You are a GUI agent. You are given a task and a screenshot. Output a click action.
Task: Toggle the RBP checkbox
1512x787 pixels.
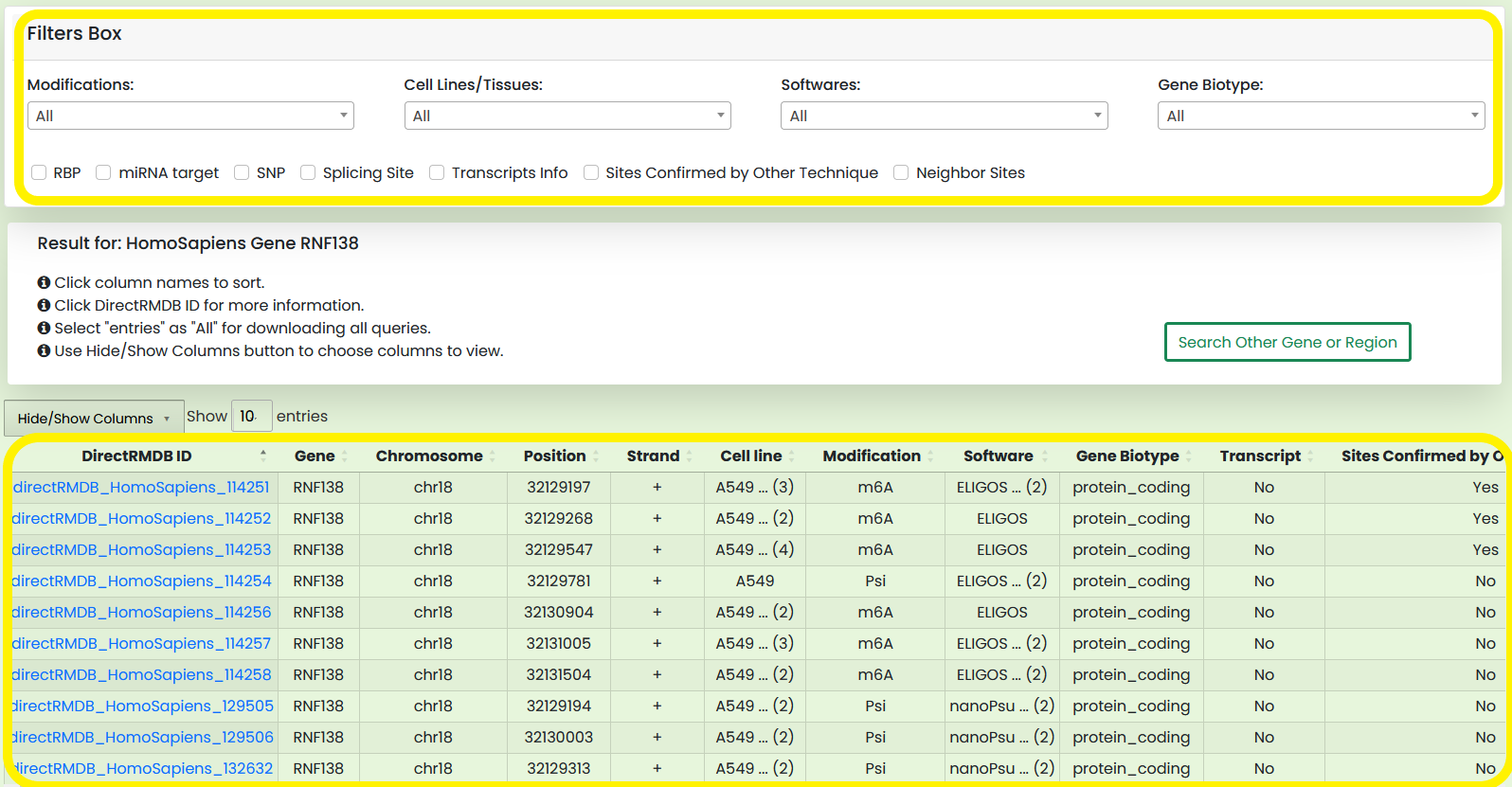[39, 172]
